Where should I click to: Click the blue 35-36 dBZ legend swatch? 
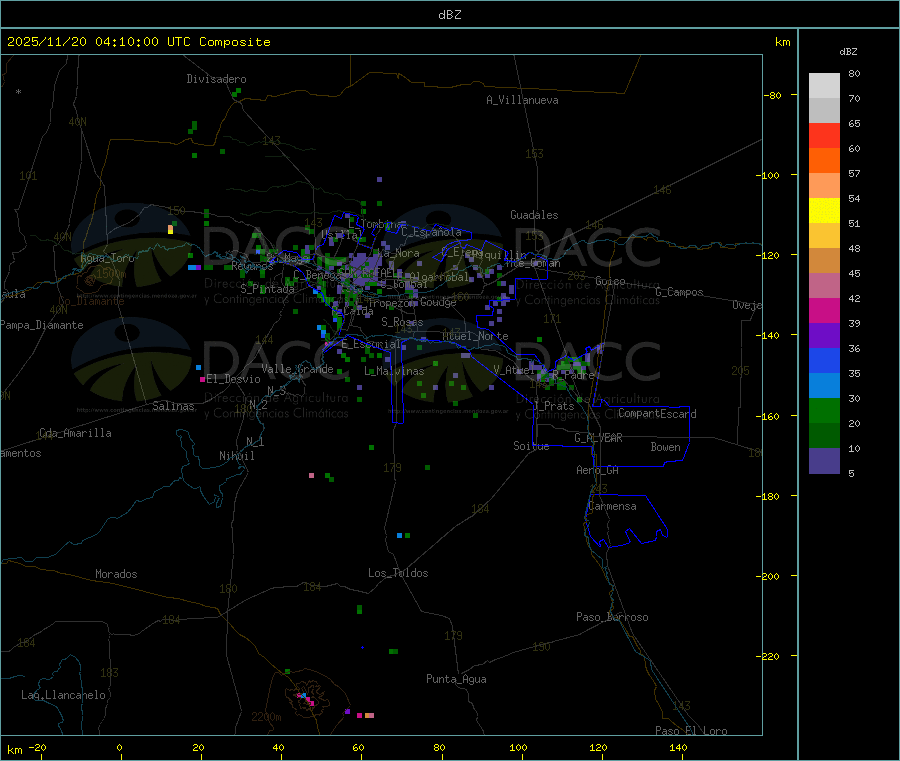pyautogui.click(x=824, y=360)
